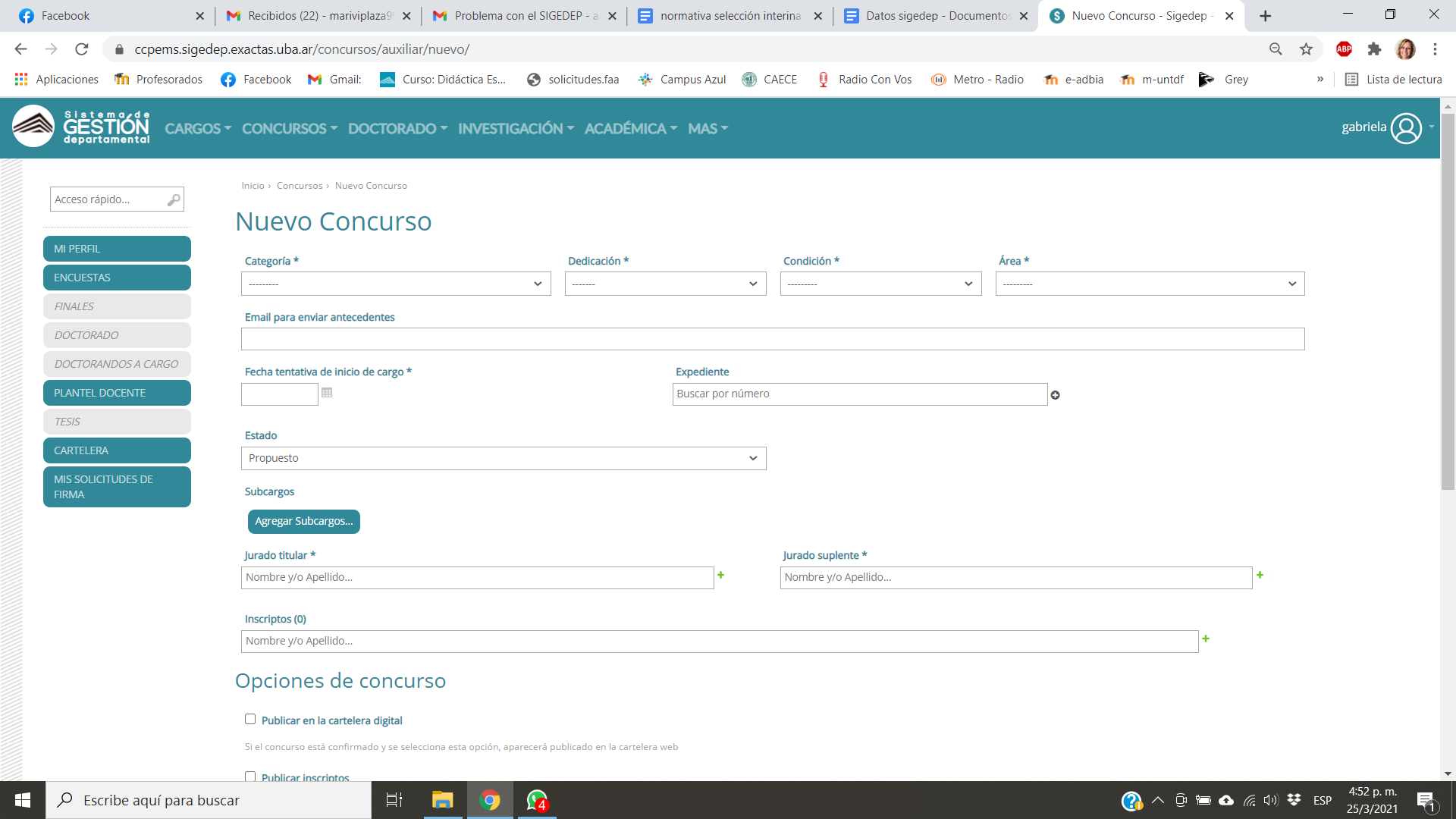
Task: Click the Concursos breadcrumb link
Action: (x=300, y=186)
